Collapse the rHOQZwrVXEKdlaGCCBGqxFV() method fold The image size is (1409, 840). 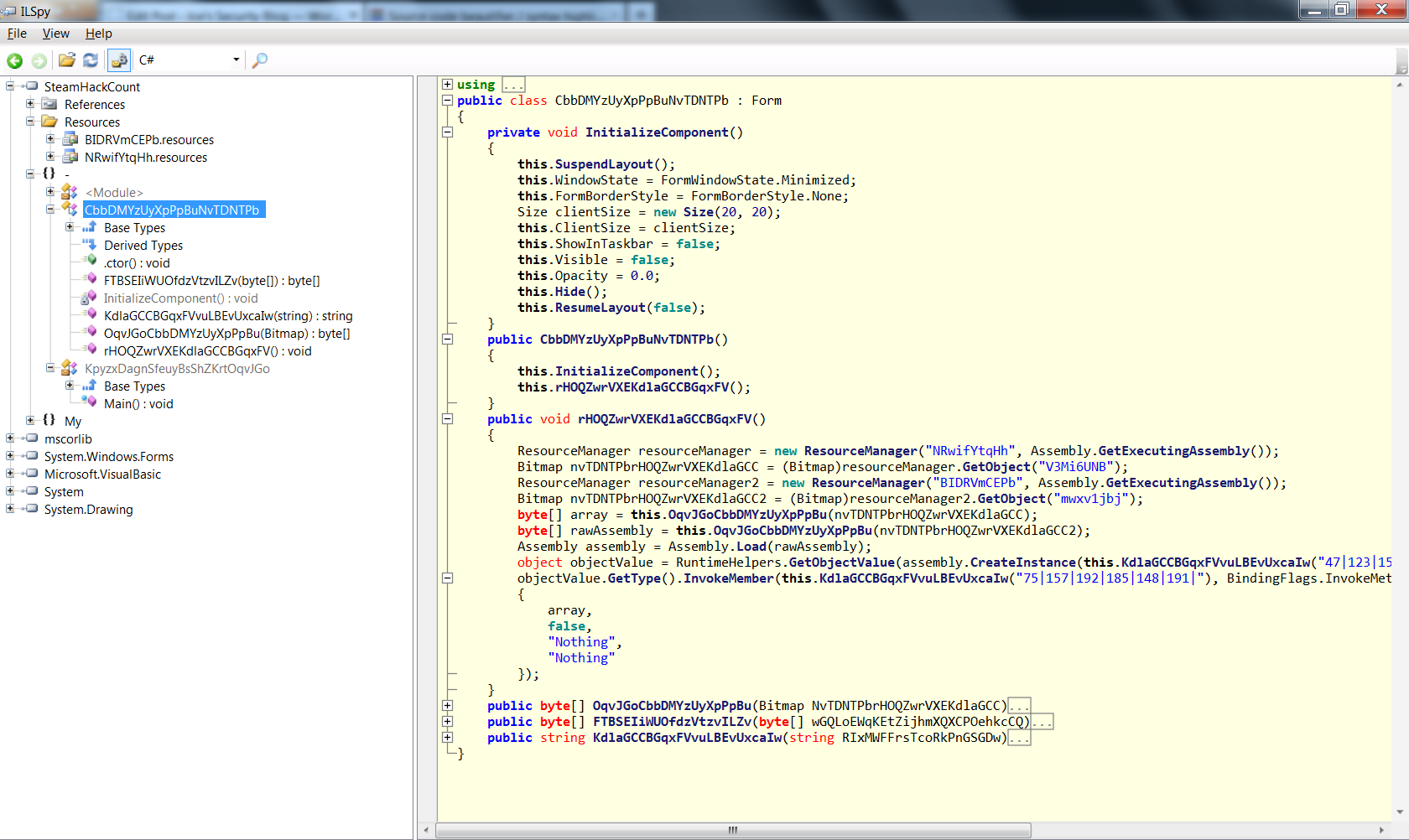click(x=447, y=418)
